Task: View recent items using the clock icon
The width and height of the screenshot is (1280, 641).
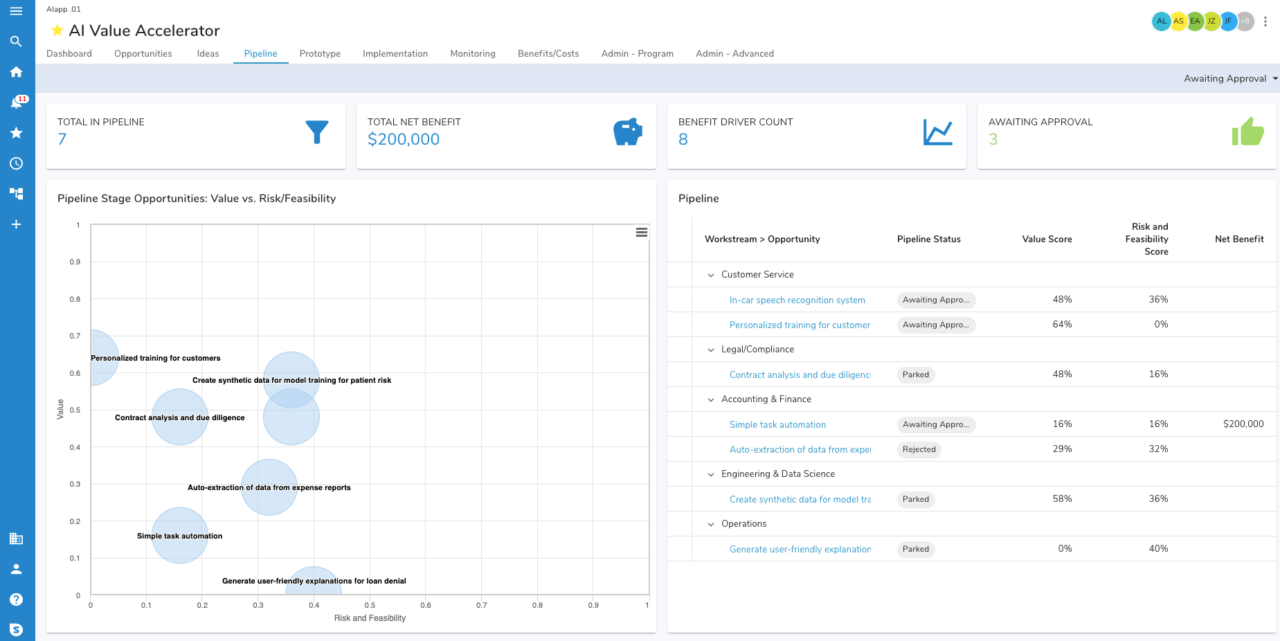Action: (15, 162)
